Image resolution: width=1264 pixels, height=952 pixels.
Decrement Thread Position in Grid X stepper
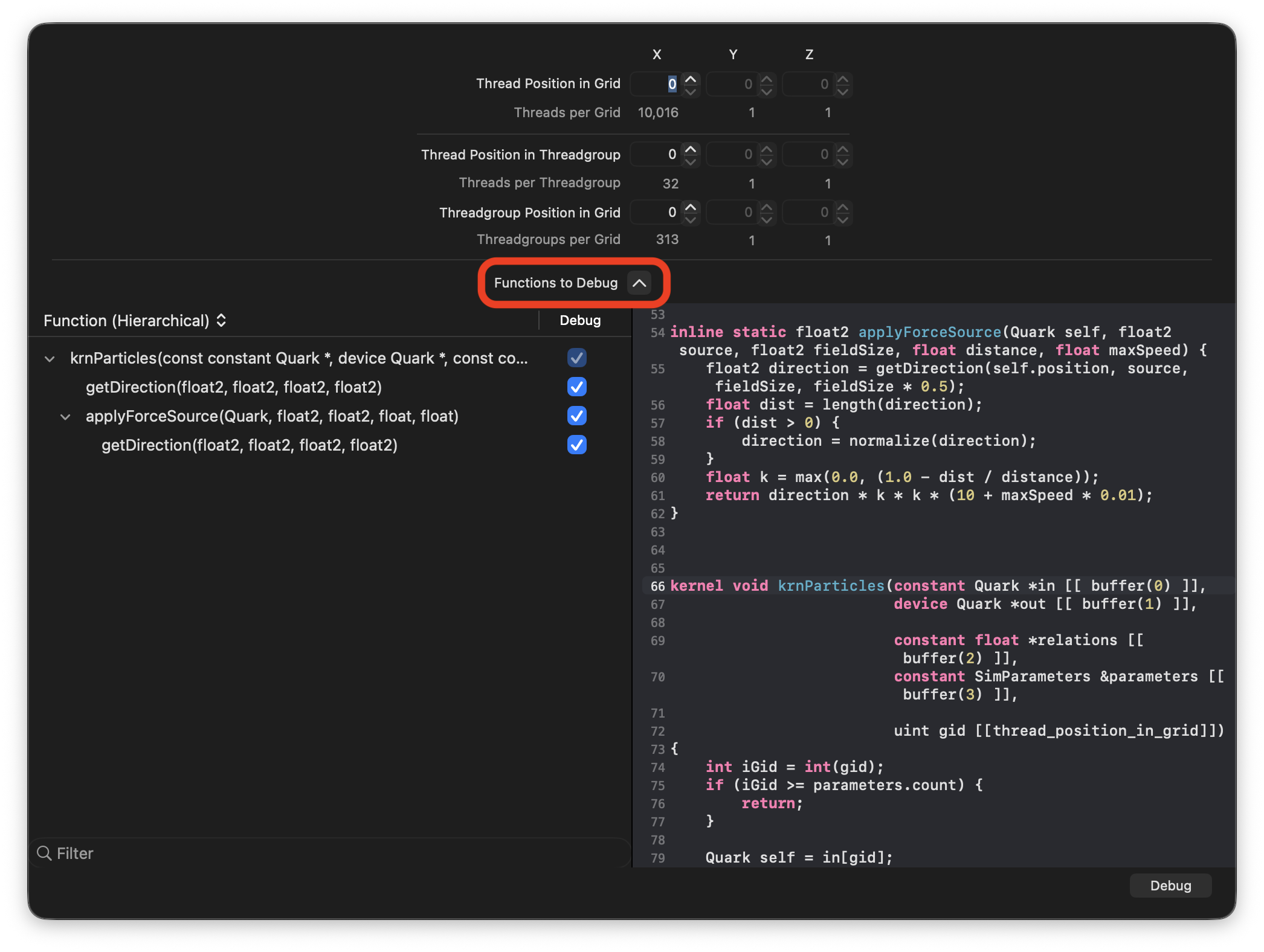691,91
